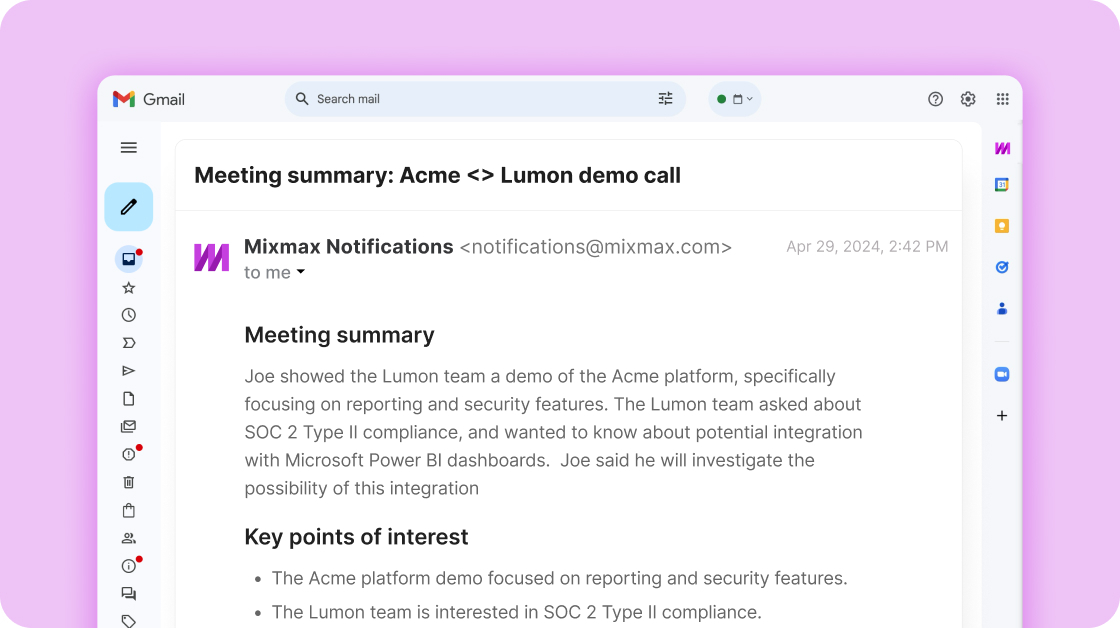
Task: Toggle the main menu hamburger icon
Action: pyautogui.click(x=128, y=148)
